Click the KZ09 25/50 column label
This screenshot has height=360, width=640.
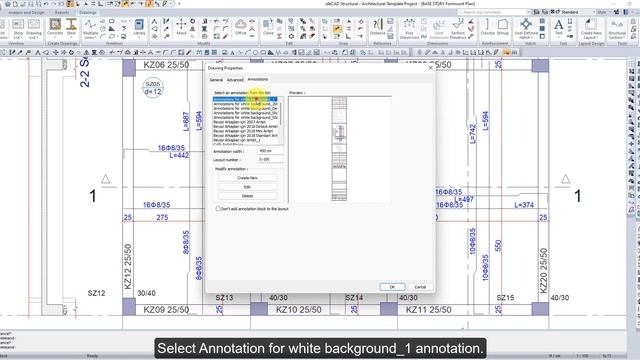click(x=166, y=310)
